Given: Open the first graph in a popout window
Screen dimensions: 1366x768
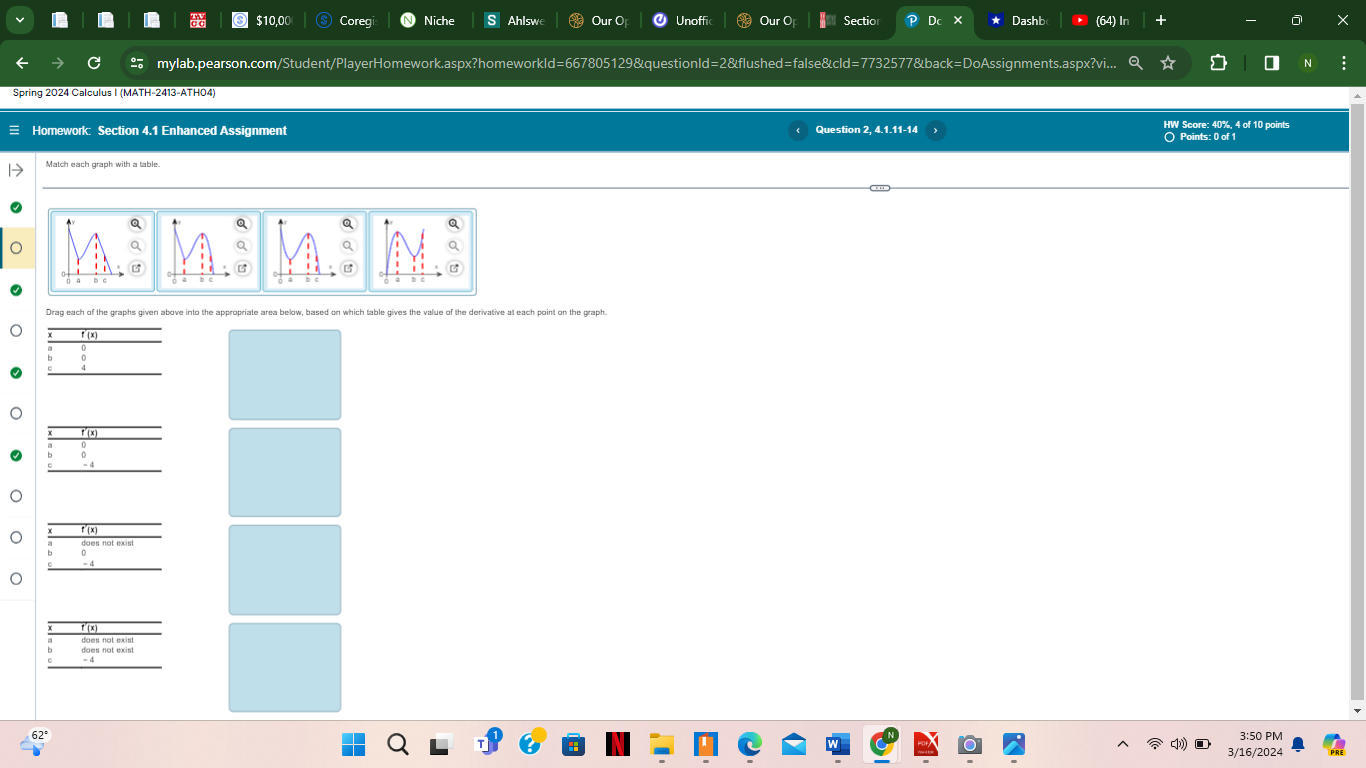Looking at the screenshot, I should tap(136, 268).
